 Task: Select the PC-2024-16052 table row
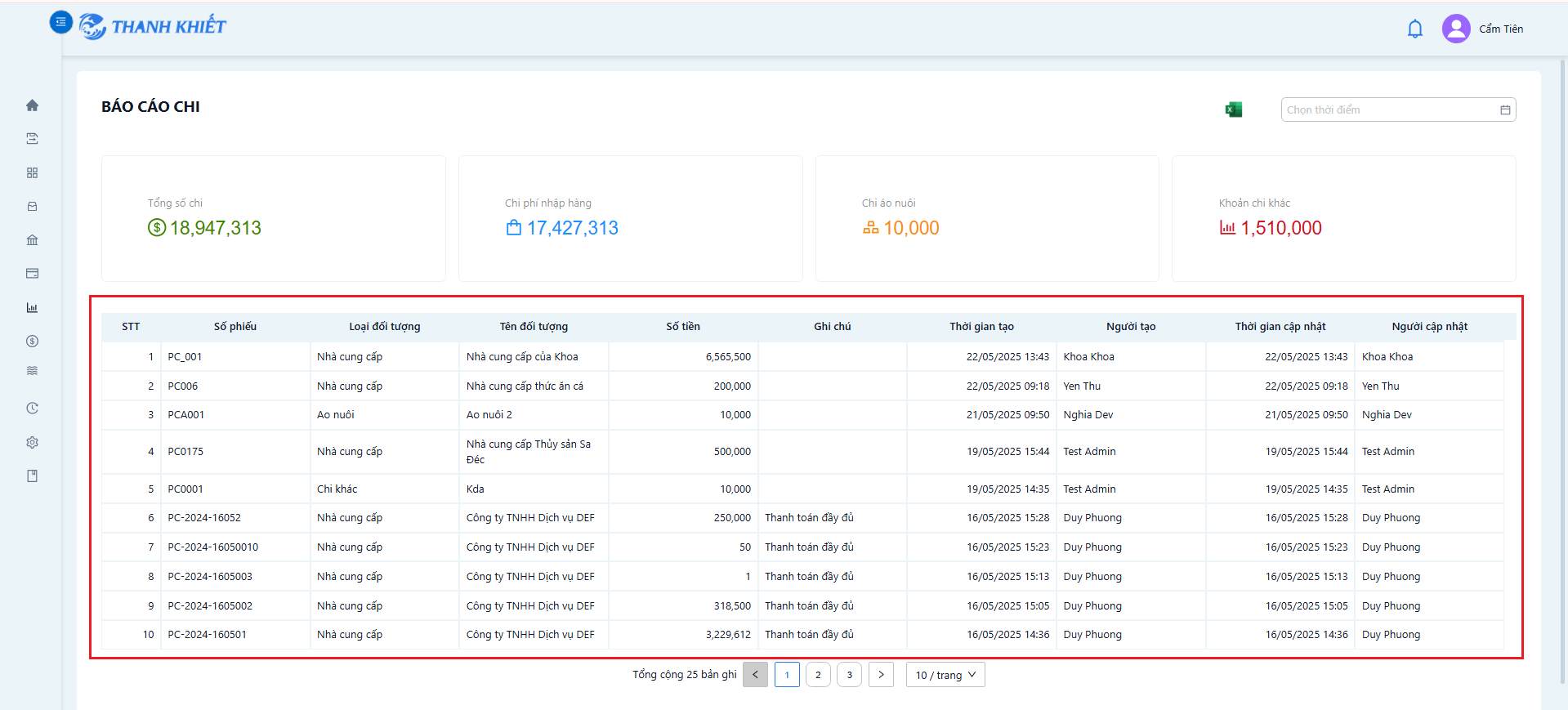[802, 518]
